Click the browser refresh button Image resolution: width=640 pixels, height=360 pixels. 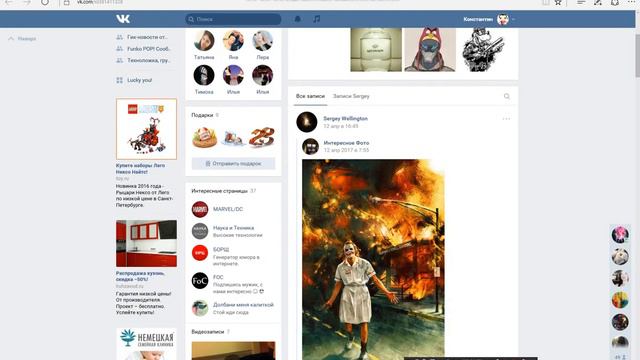pyautogui.click(x=45, y=2)
